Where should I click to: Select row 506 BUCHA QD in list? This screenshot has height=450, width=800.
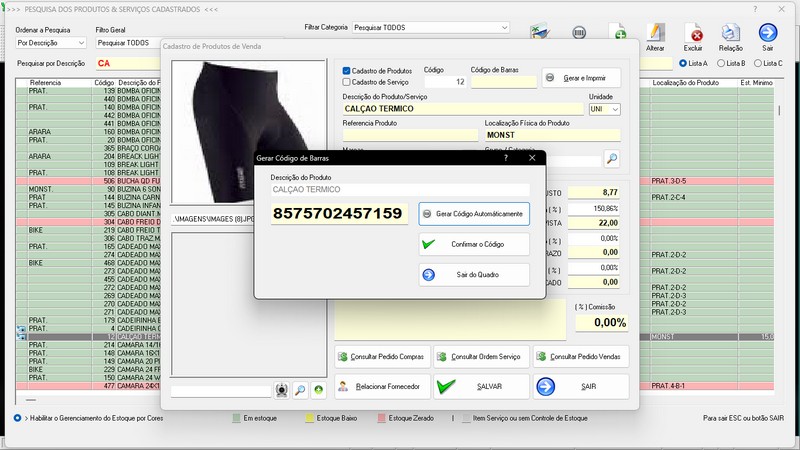pyautogui.click(x=88, y=181)
